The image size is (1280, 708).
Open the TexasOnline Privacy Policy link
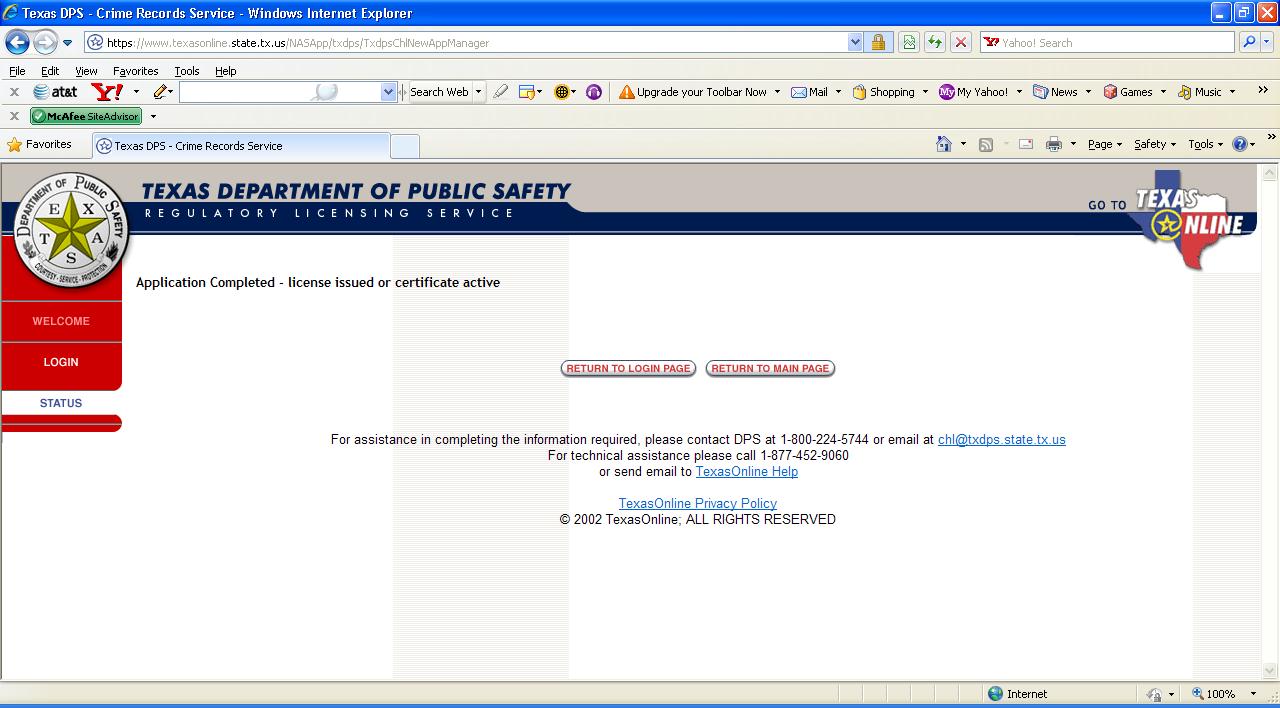tap(697, 504)
